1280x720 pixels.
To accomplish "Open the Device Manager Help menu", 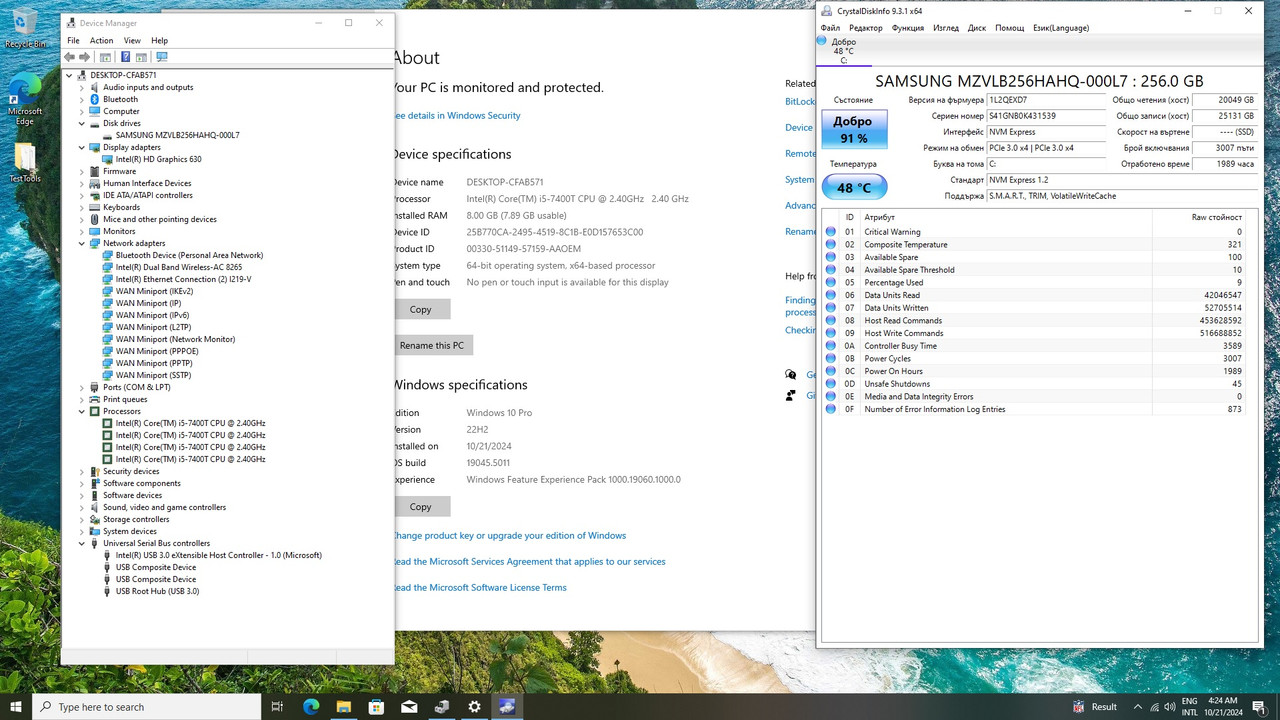I will tap(159, 41).
